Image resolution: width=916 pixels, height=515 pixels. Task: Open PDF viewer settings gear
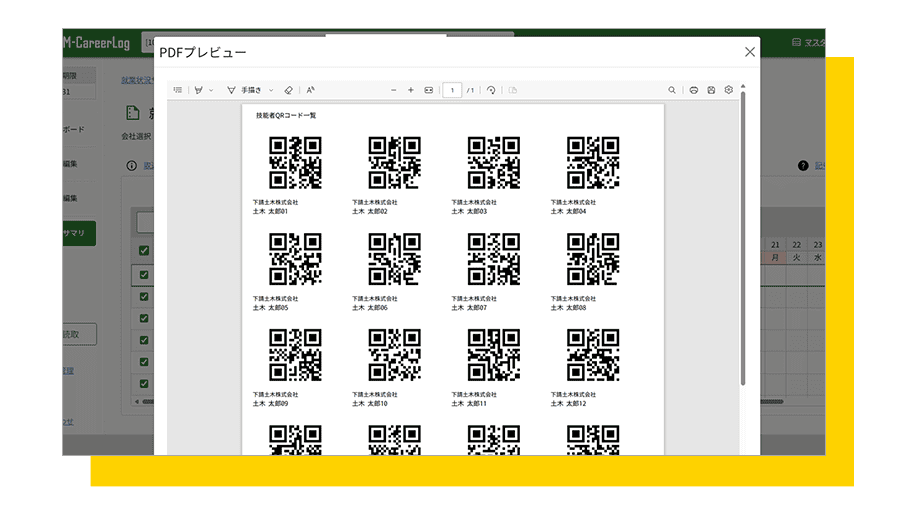pyautogui.click(x=729, y=90)
